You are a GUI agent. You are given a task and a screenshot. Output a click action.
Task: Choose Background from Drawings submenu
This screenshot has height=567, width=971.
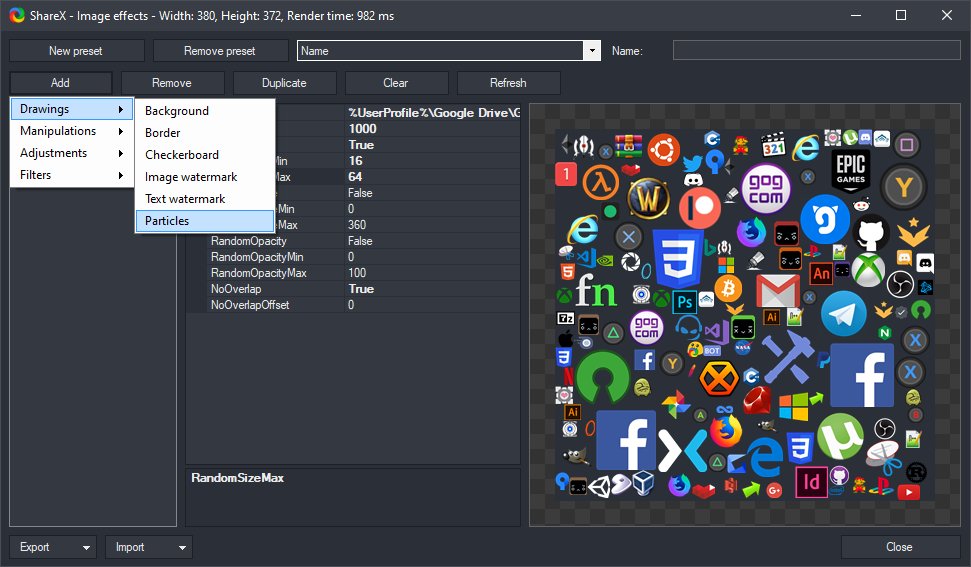(205, 111)
